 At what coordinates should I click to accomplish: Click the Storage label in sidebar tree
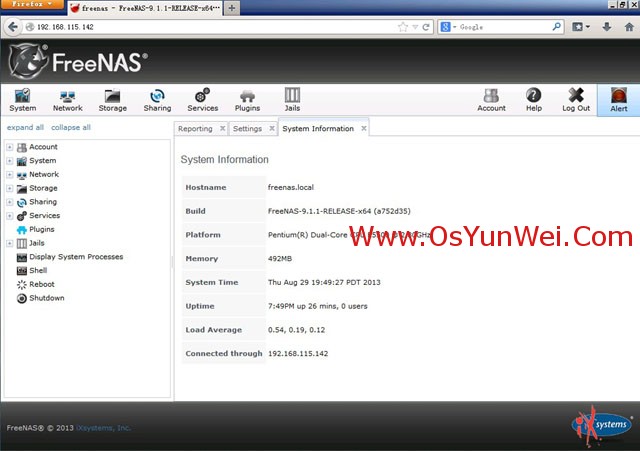pyautogui.click(x=43, y=188)
